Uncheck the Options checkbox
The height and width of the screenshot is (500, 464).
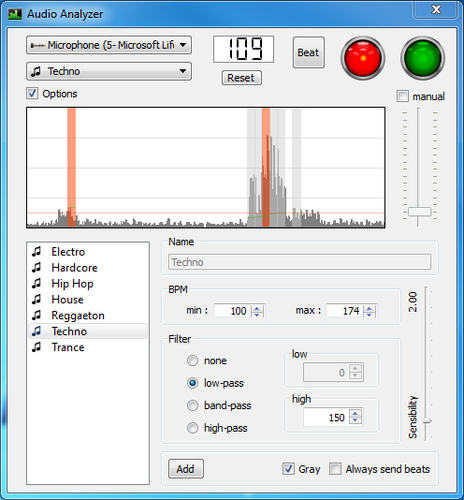(32, 93)
